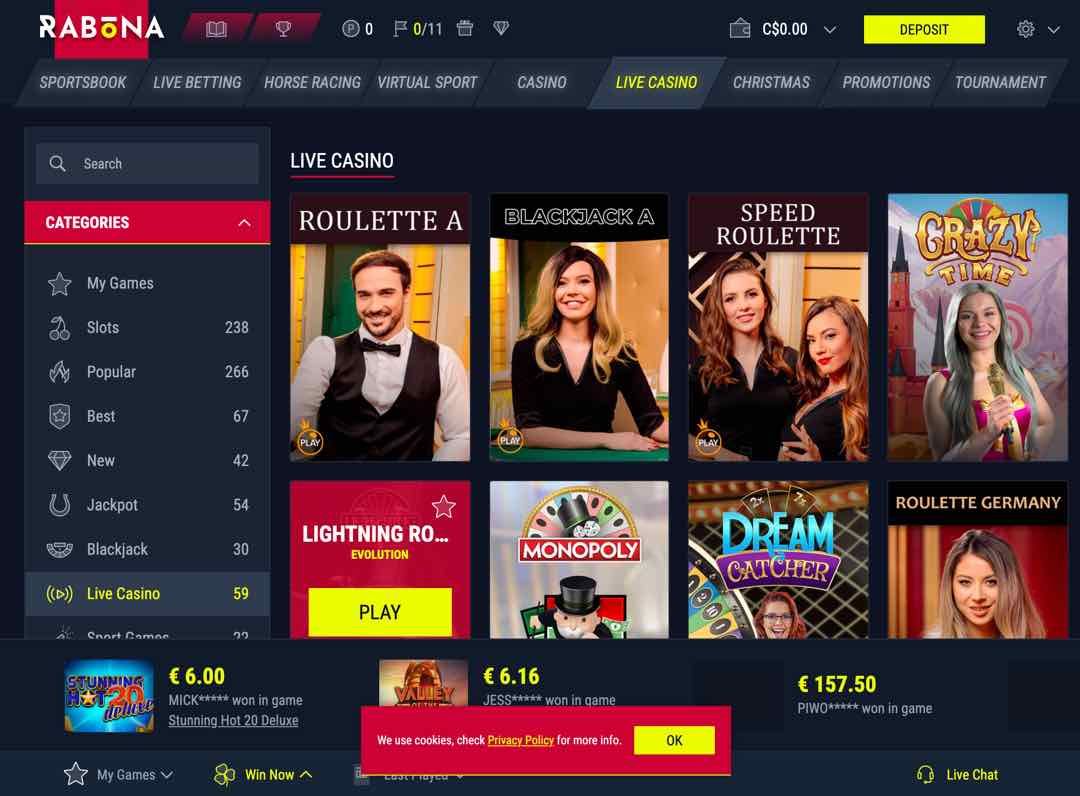Switch to the Sportsbook tab
This screenshot has width=1080, height=796.
(x=83, y=83)
